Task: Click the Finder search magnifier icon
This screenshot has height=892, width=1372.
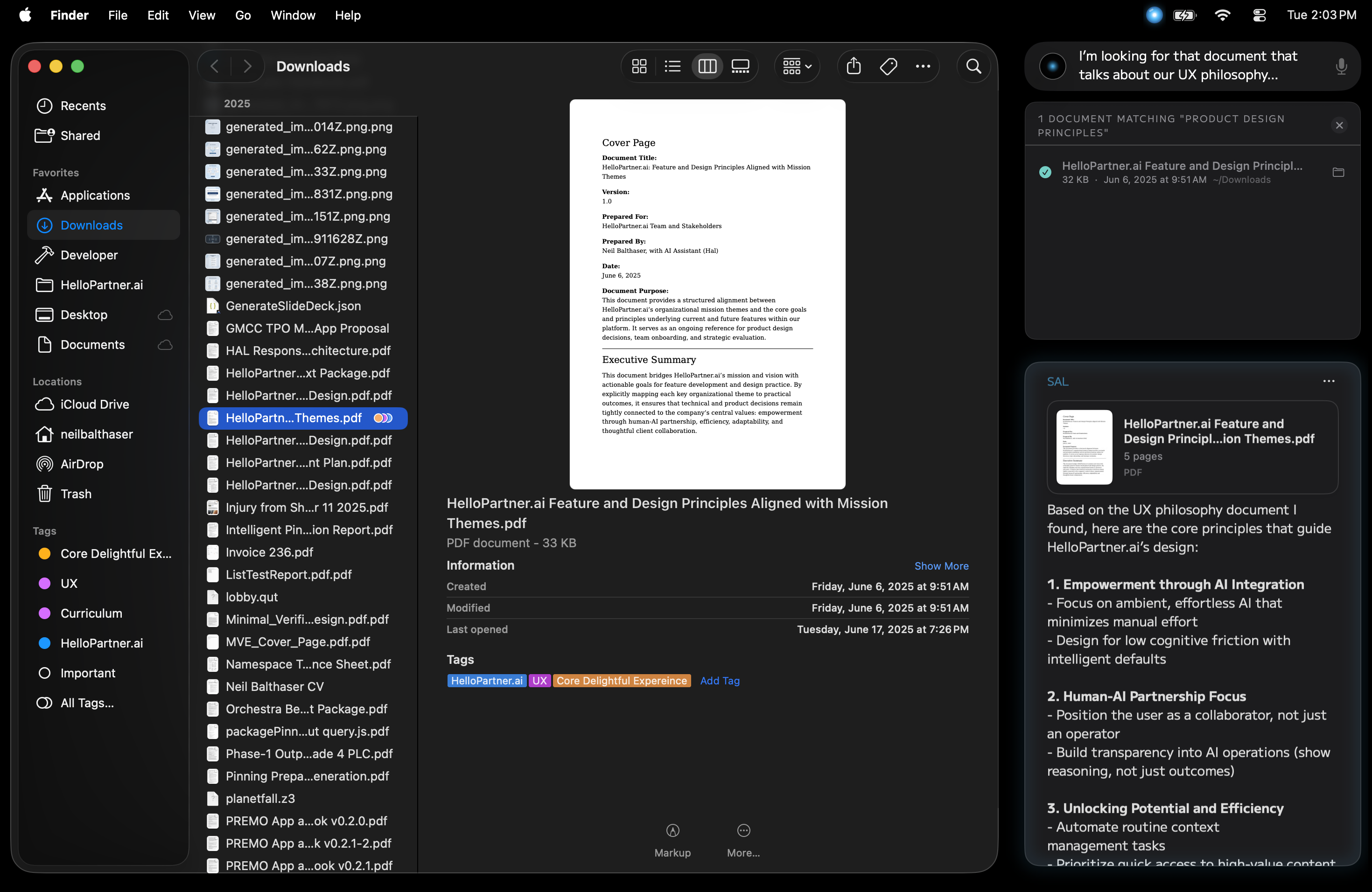Action: click(x=973, y=66)
